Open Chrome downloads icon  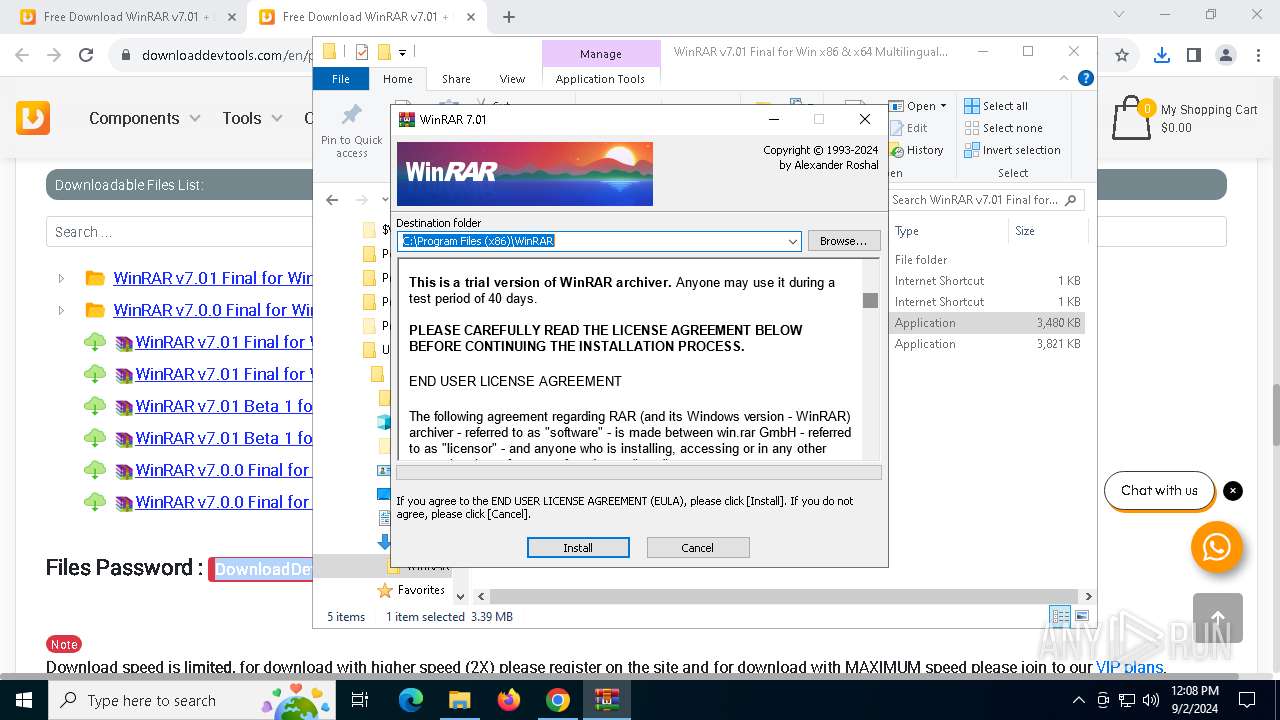point(1162,55)
